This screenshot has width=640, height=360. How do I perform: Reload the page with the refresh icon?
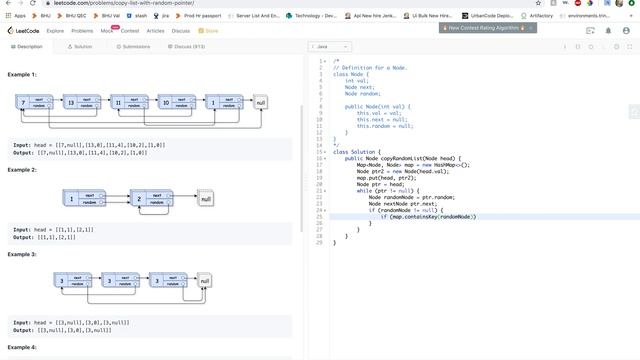(x=33, y=3)
